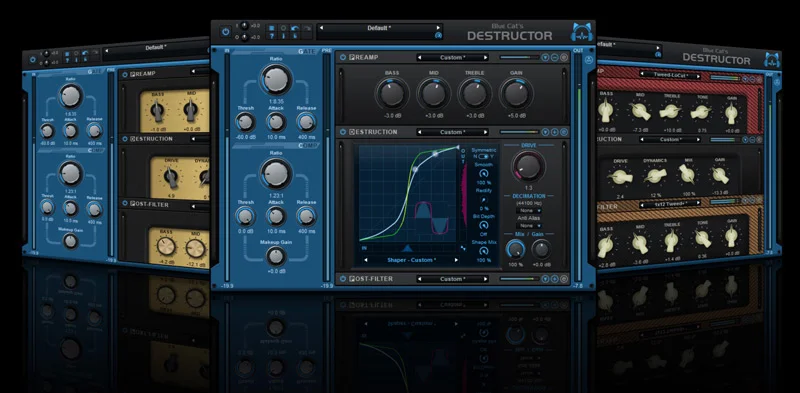Viewport: 800px width, 393px height.
Task: Click the Preamp Bass knob in the center window
Action: 392,93
